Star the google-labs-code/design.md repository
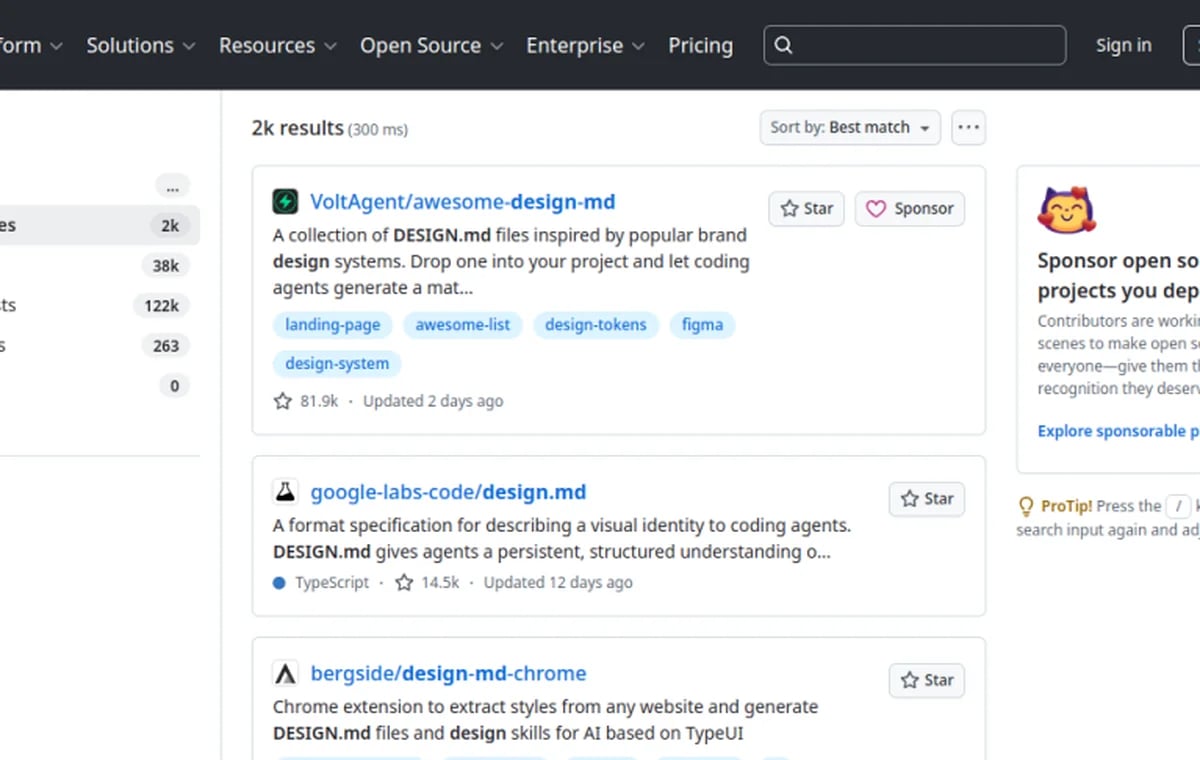This screenshot has height=760, width=1200. 927,498
